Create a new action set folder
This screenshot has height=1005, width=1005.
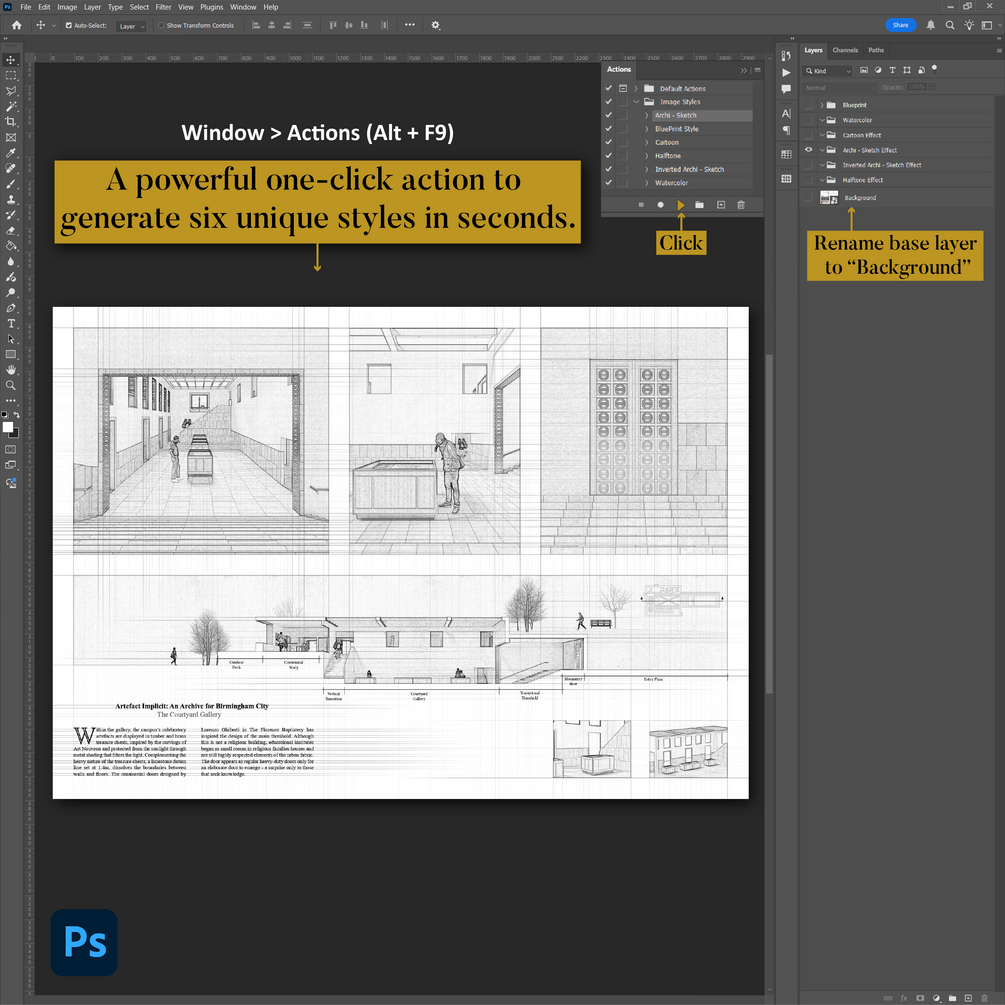coord(699,205)
